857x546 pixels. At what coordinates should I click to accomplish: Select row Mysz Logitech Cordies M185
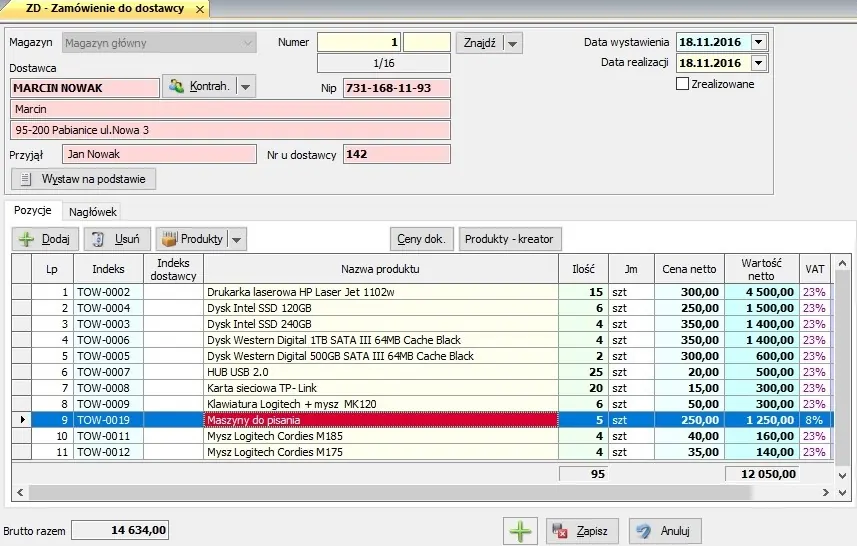coord(422,436)
